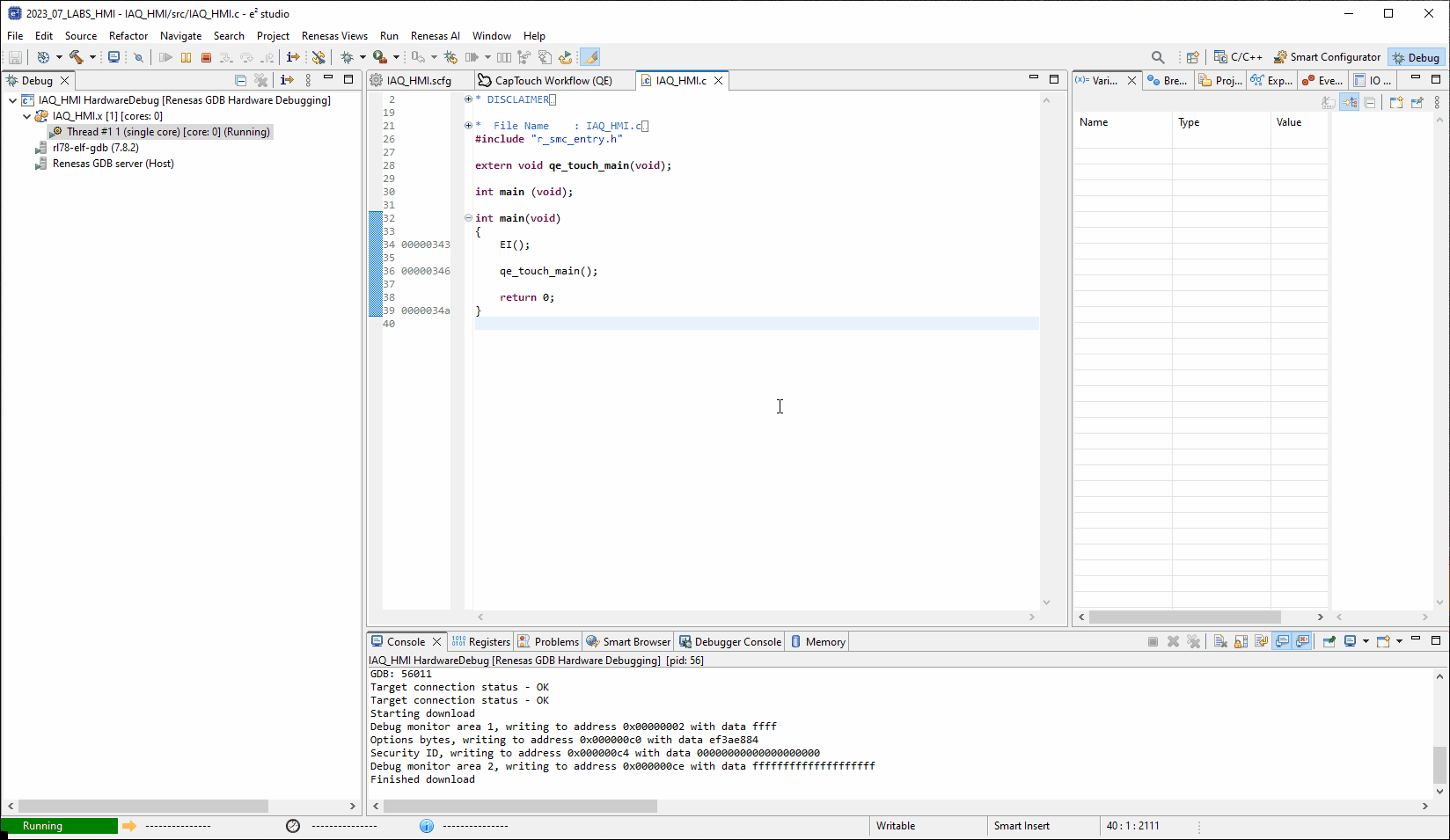Open the Debug launch dropdown arrow
This screenshot has width=1450, height=840.
(362, 57)
